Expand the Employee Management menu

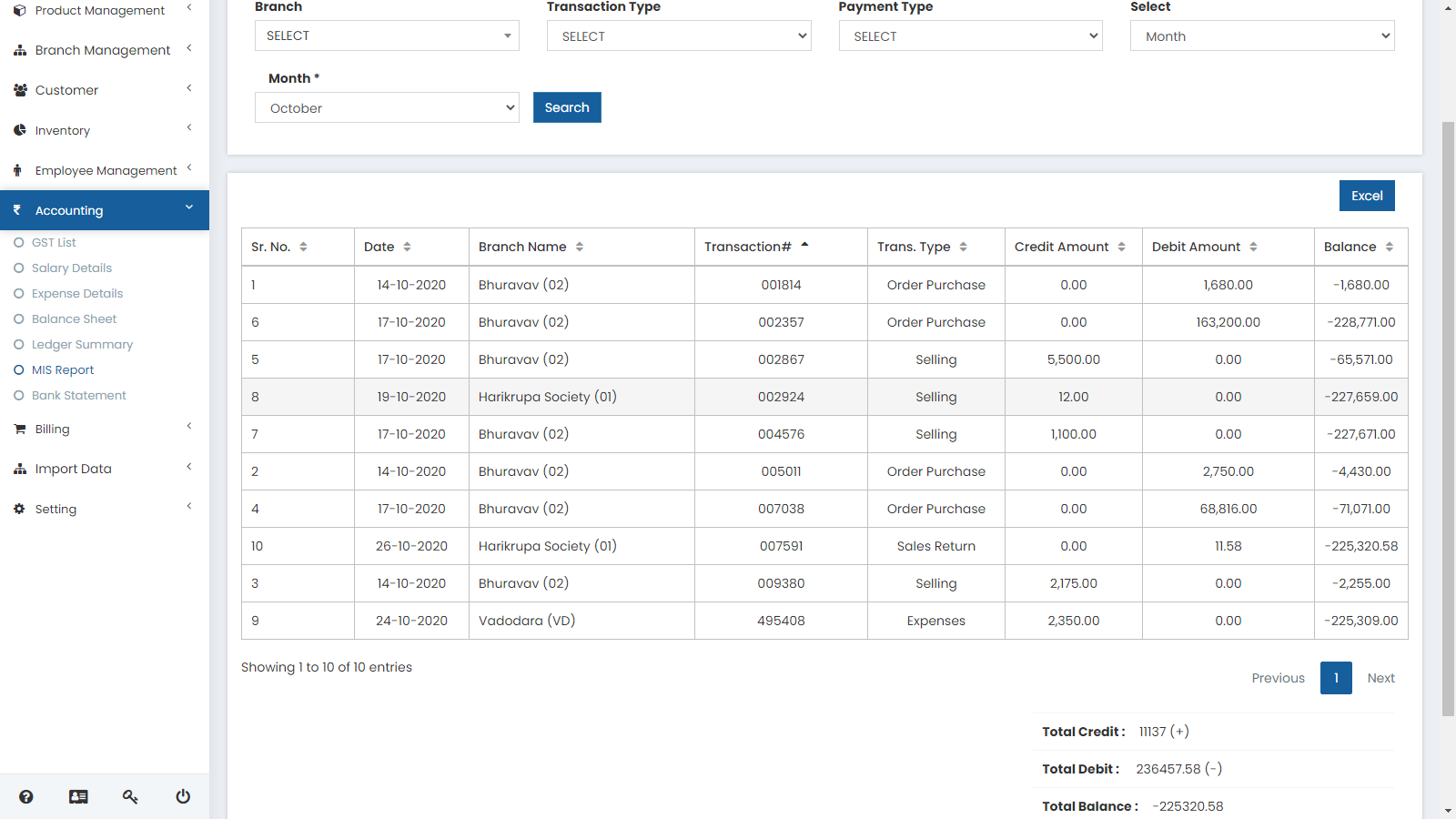[x=105, y=169]
